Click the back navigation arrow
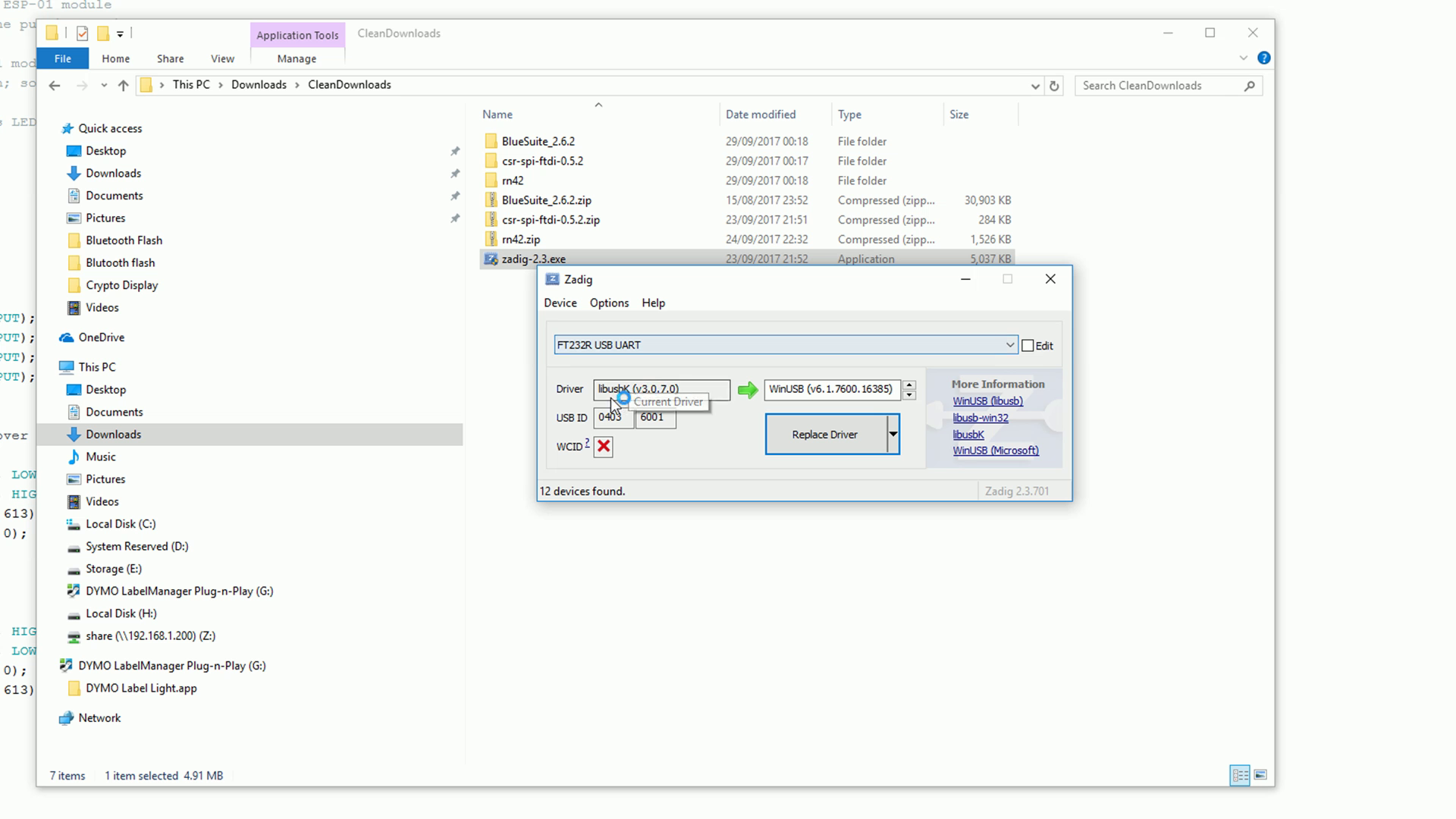1456x819 pixels. tap(55, 86)
